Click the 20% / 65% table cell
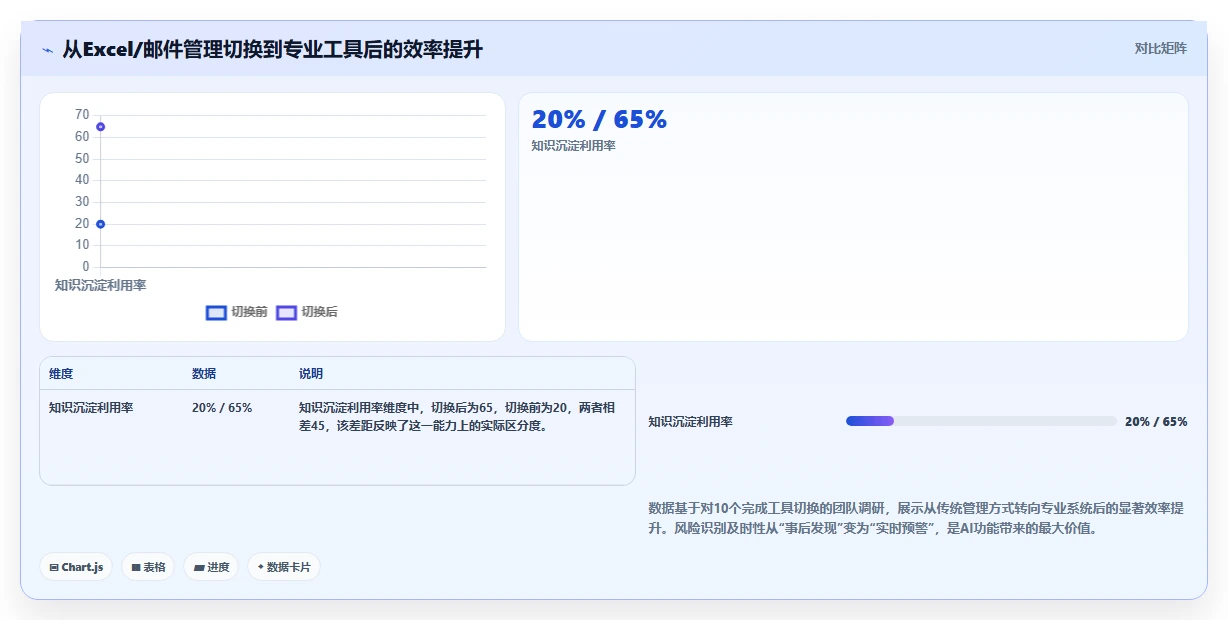This screenshot has width=1228, height=620. (x=222, y=408)
